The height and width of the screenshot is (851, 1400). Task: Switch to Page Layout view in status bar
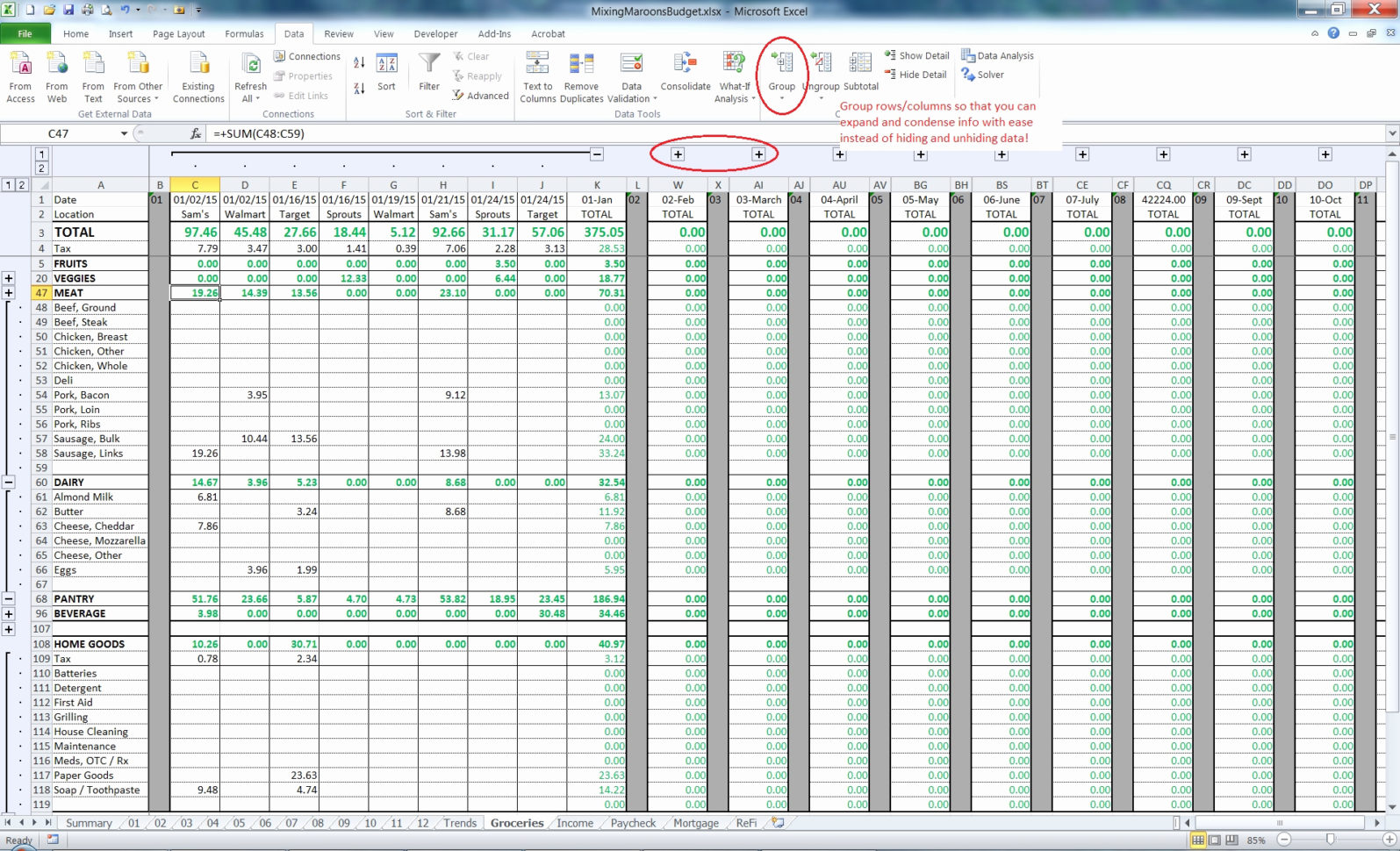tap(1215, 840)
